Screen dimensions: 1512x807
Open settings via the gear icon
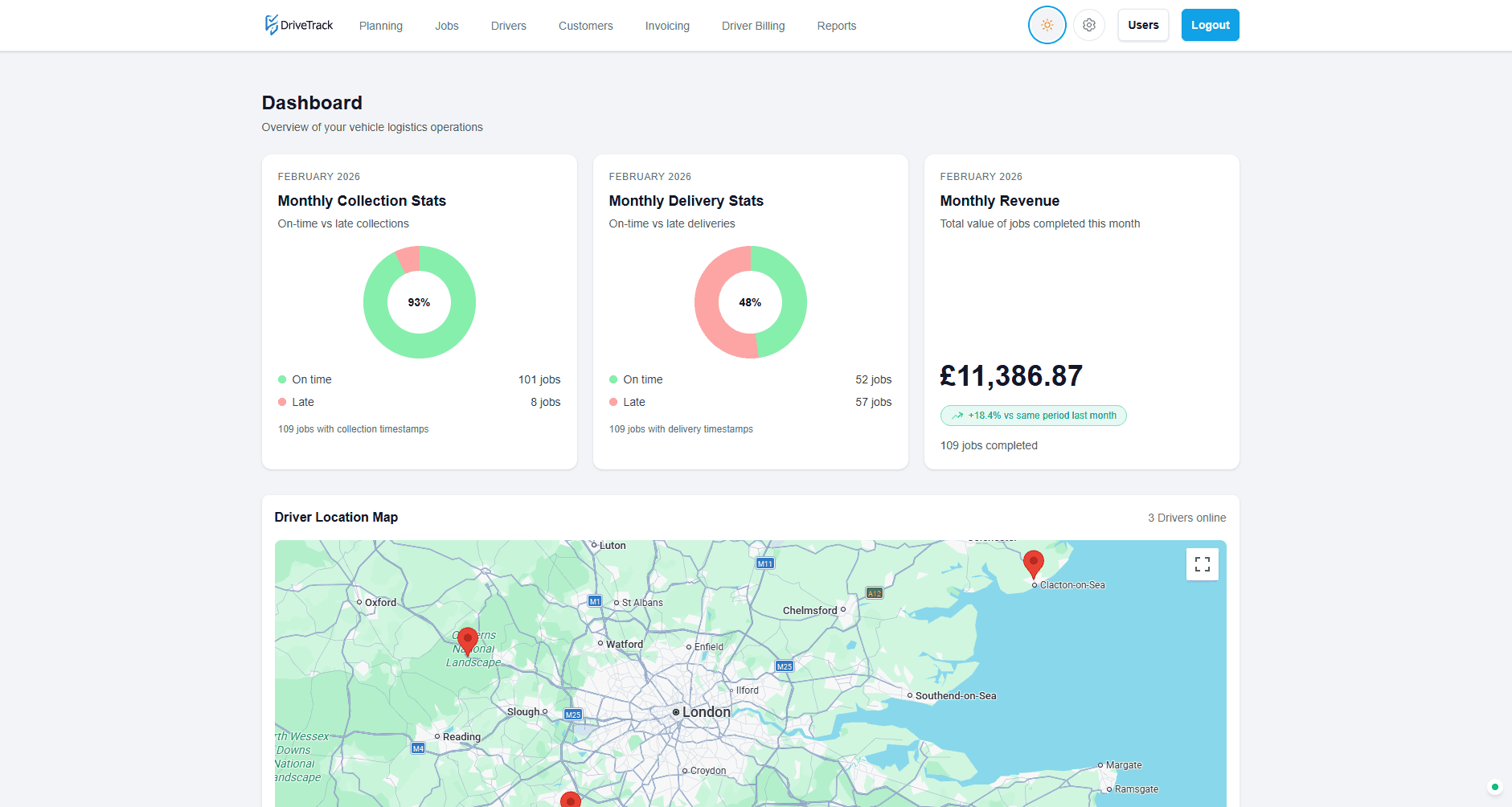1088,25
